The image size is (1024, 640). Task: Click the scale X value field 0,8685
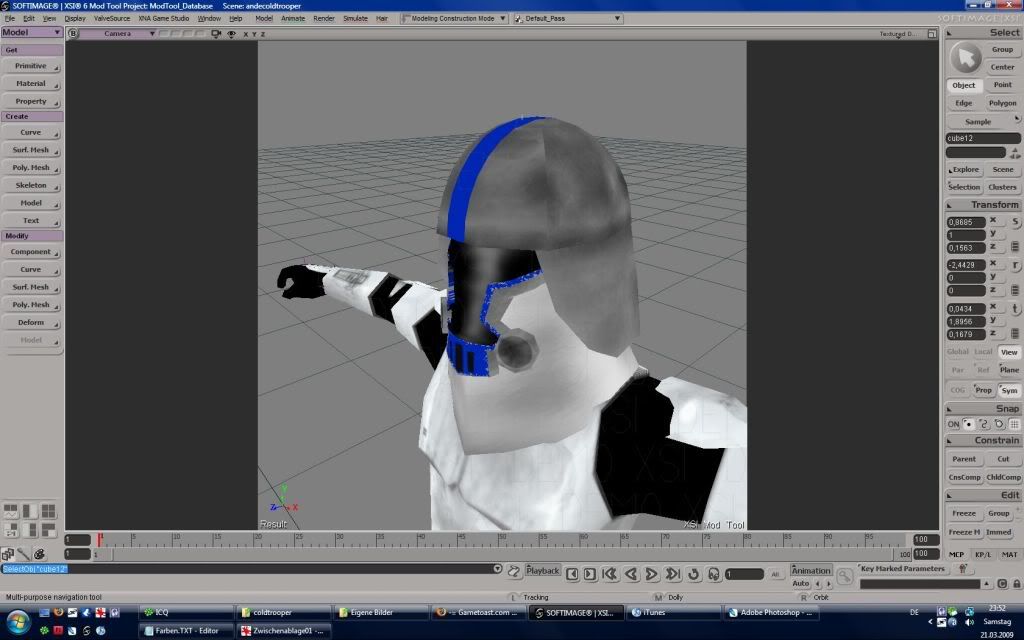966,223
